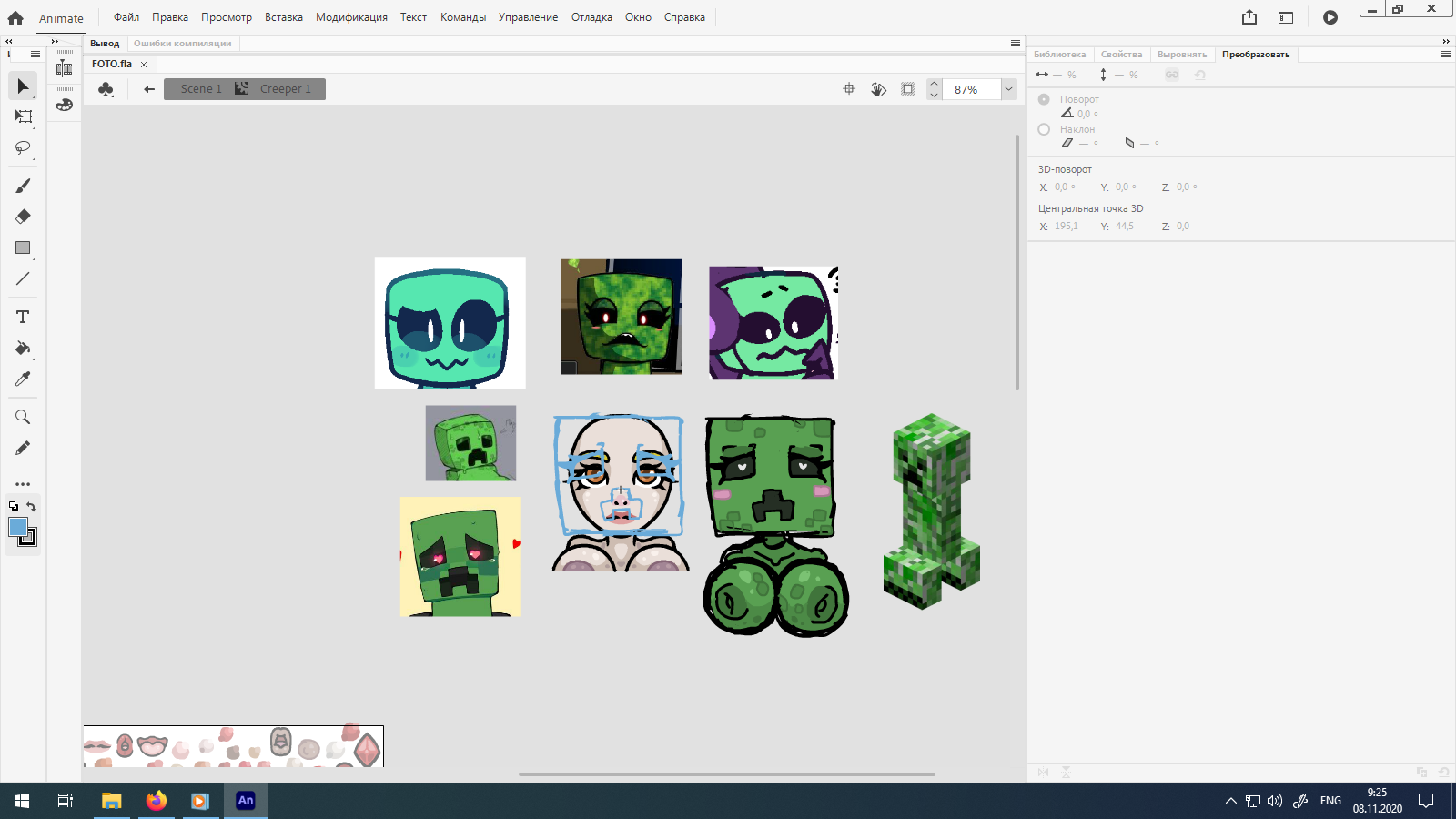Switch to the Библиотека tab
Viewport: 1456px width, 819px height.
[x=1060, y=55]
